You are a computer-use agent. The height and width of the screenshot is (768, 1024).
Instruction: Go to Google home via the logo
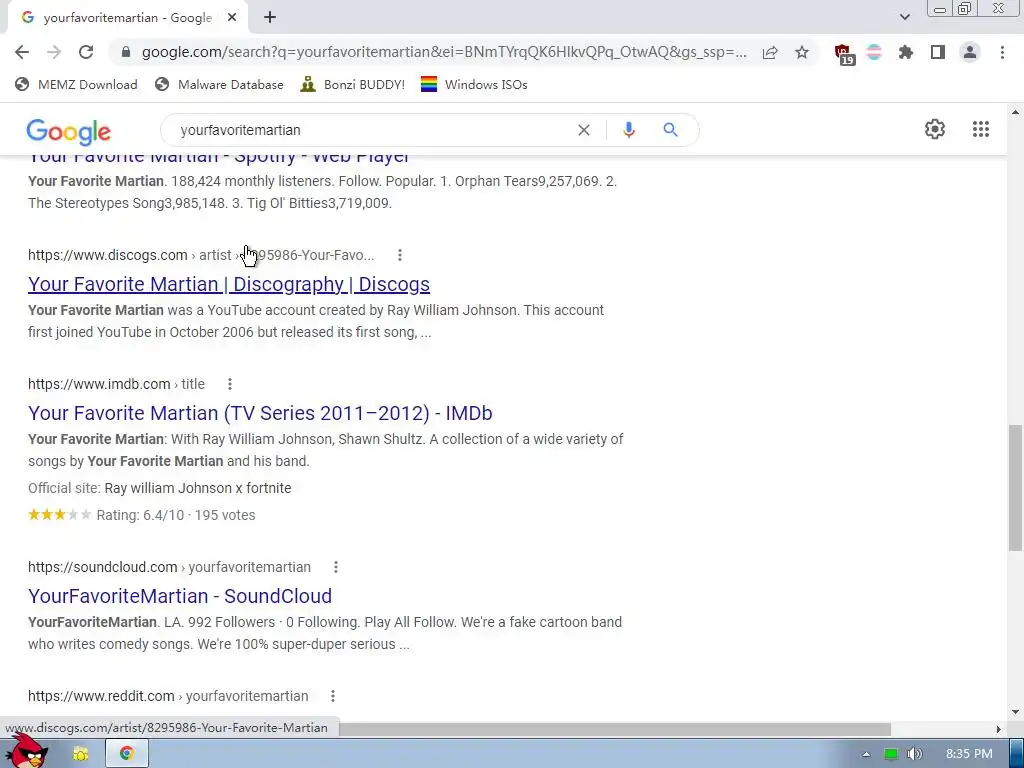coord(69,132)
